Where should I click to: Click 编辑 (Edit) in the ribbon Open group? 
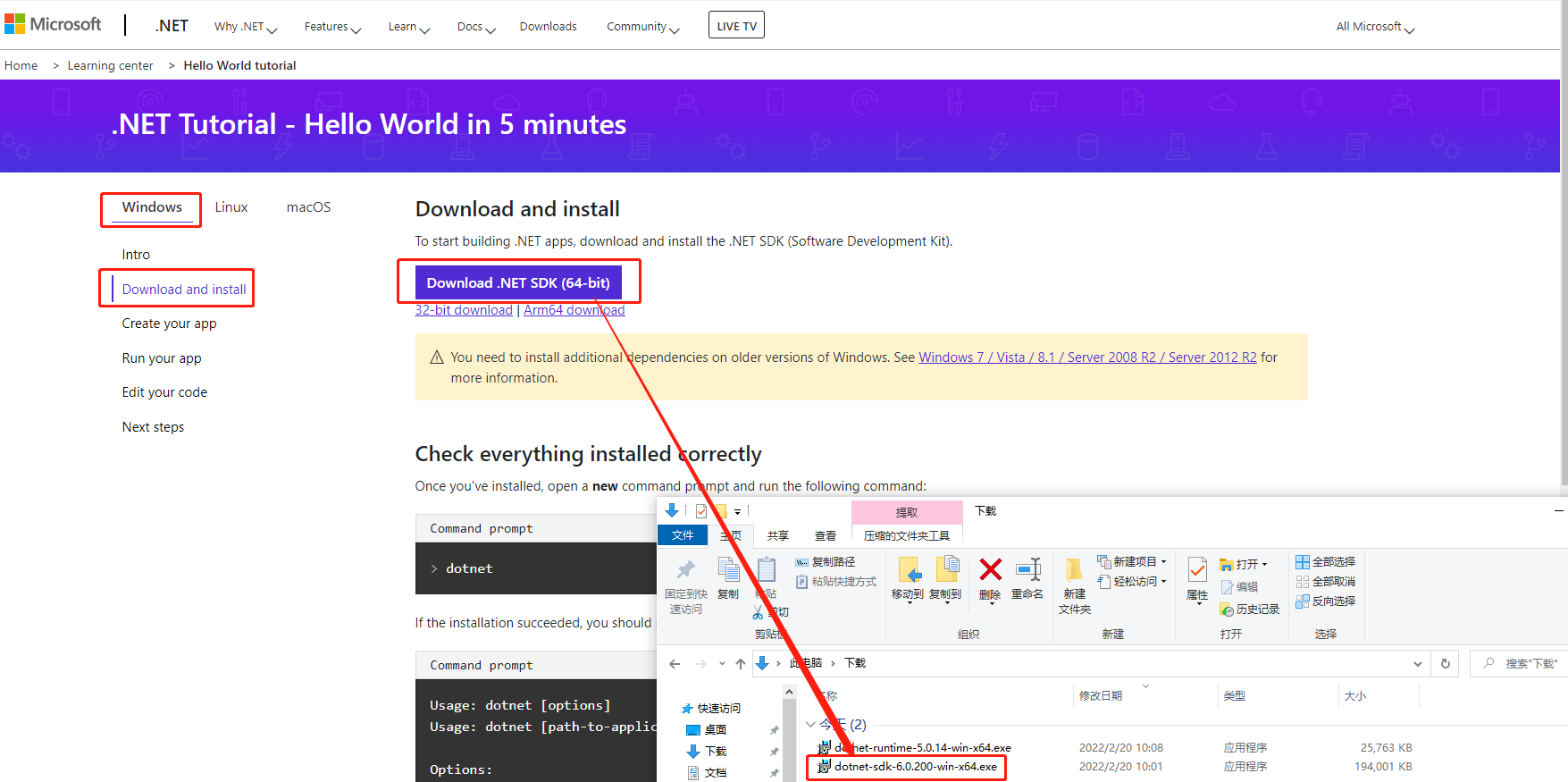[x=1239, y=587]
